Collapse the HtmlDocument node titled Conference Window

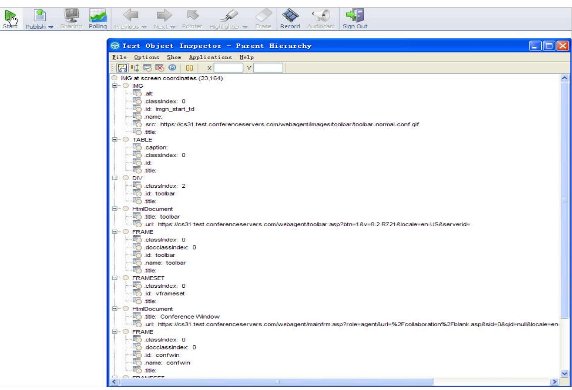click(x=115, y=309)
